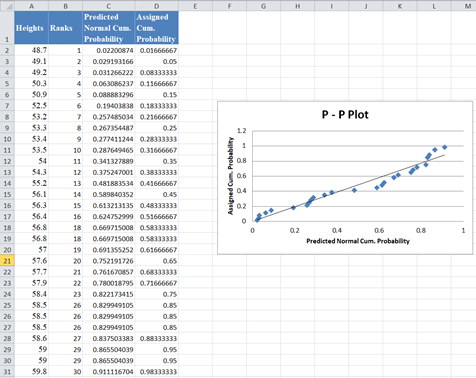This screenshot has width=476, height=378.
Task: Select the cell with height 58.6
Action: (x=31, y=338)
